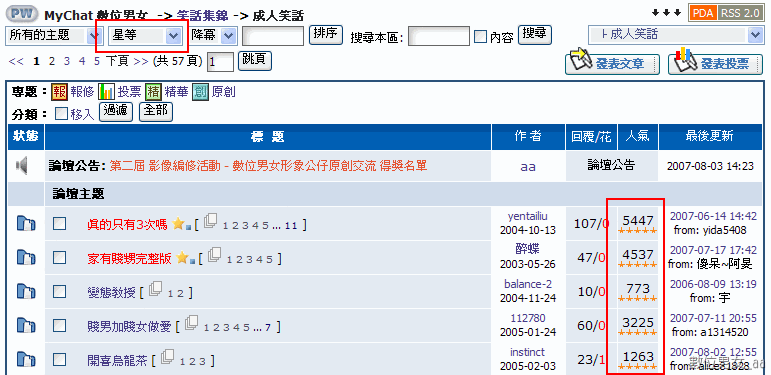The image size is (771, 375).
Task: Open page 11 of 真的只有3次嗎 thread
Action: [291, 226]
